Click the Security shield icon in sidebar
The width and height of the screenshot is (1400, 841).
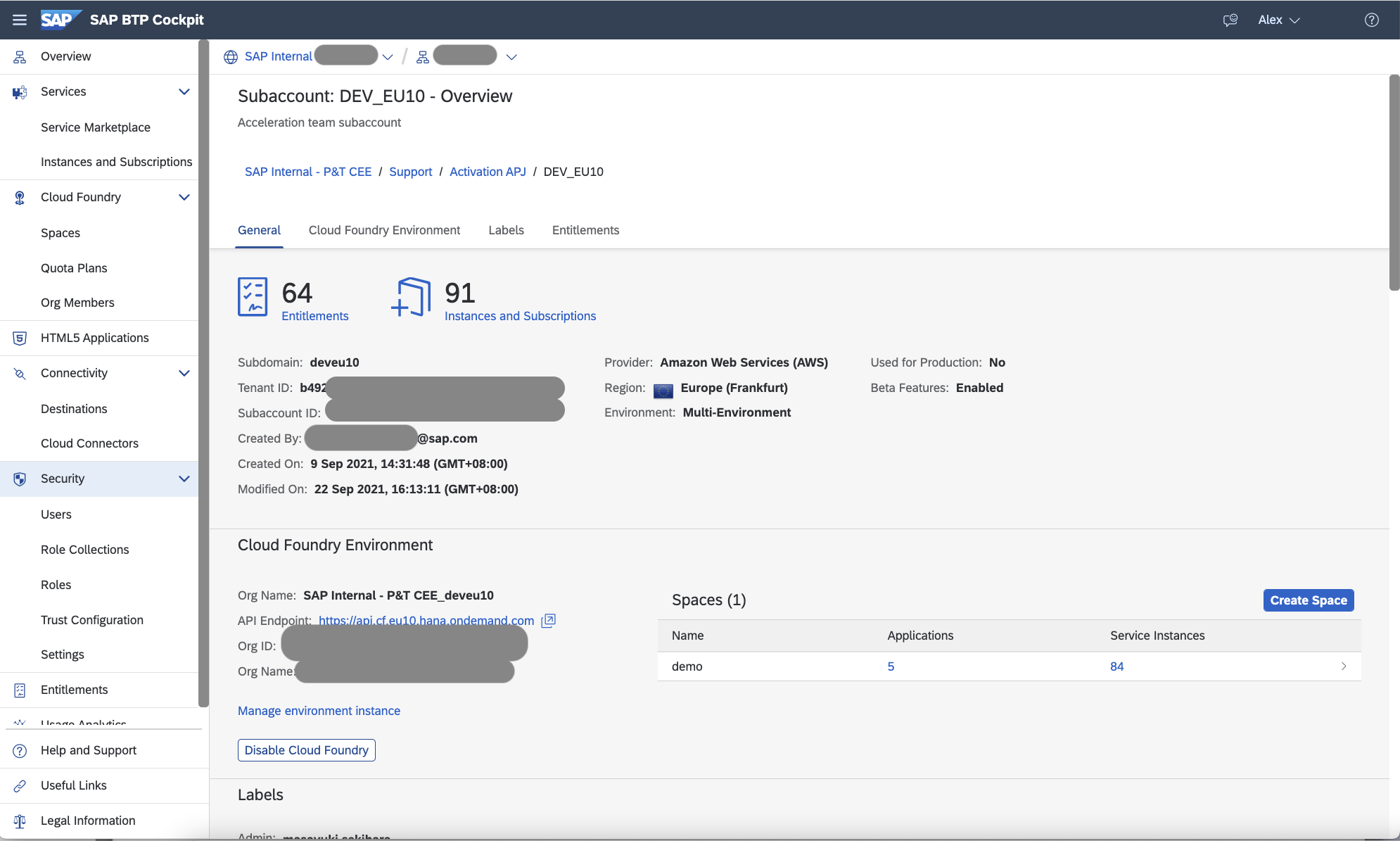[20, 479]
